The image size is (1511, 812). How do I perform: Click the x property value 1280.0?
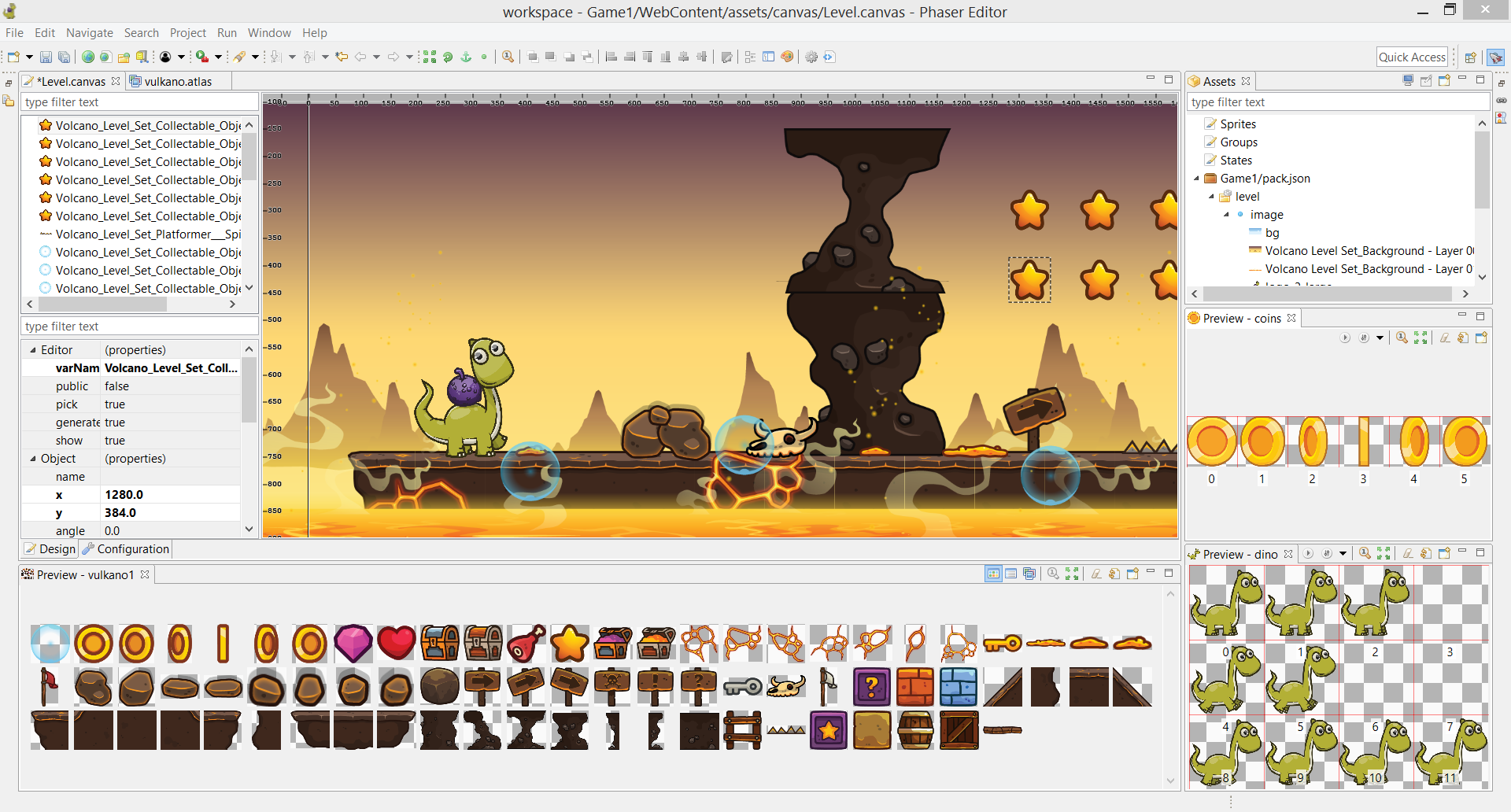pos(124,495)
